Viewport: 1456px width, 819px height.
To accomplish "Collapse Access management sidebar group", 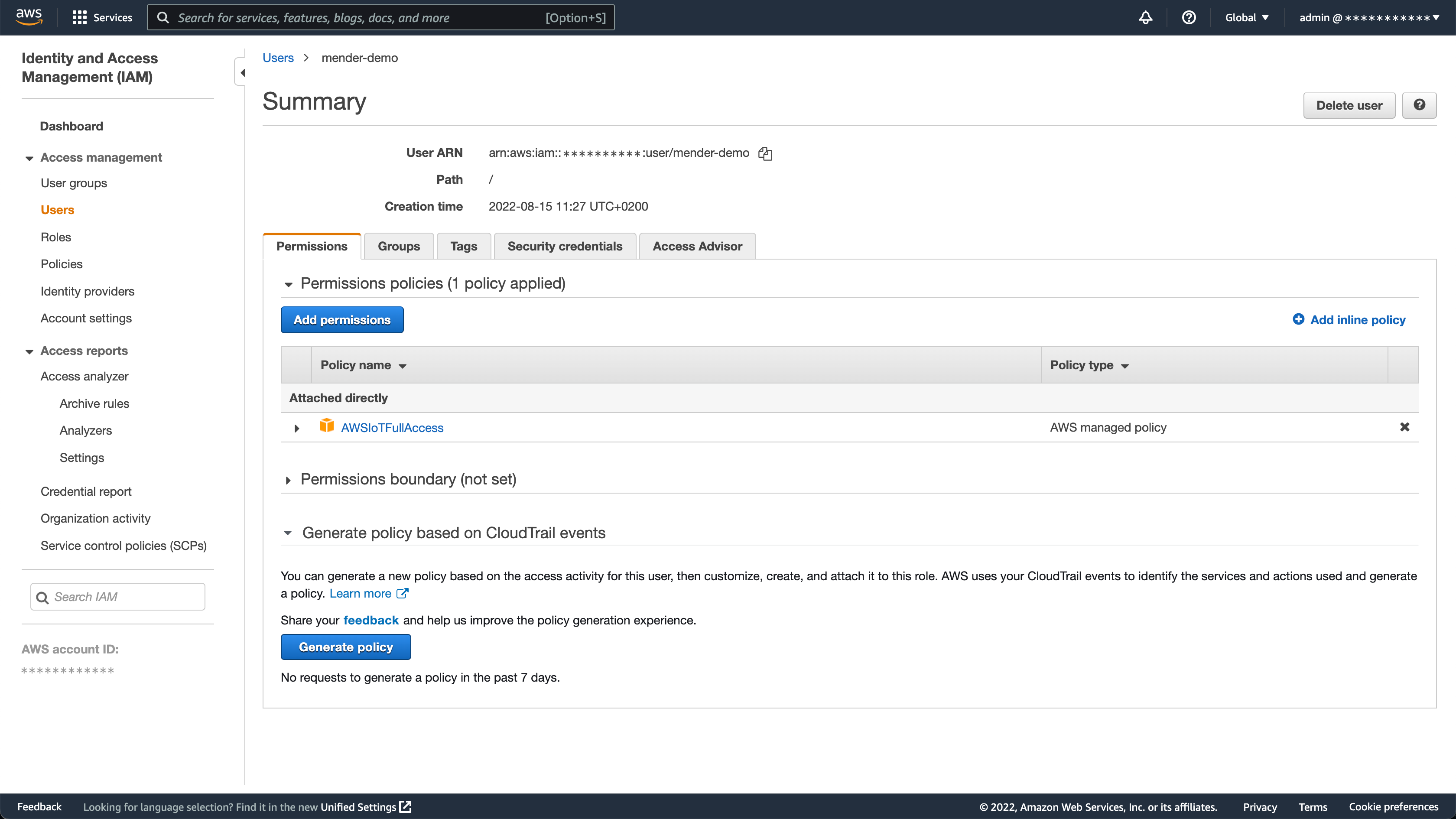I will 29,158.
